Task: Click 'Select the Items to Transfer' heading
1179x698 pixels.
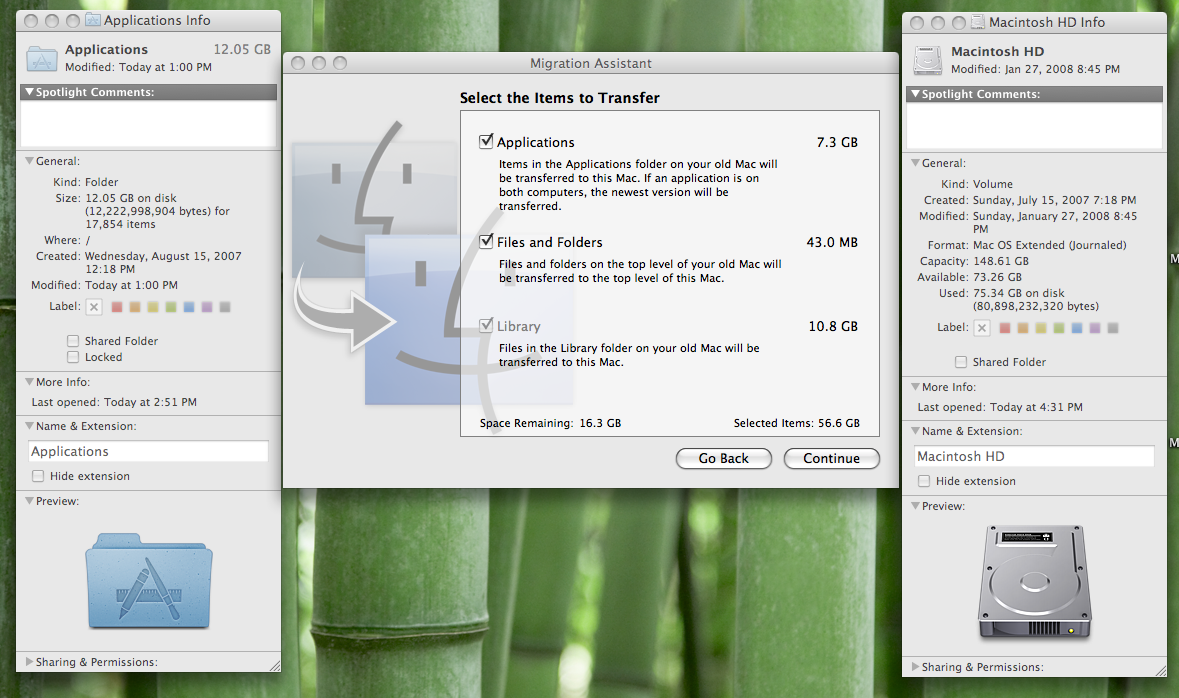Action: pos(559,98)
